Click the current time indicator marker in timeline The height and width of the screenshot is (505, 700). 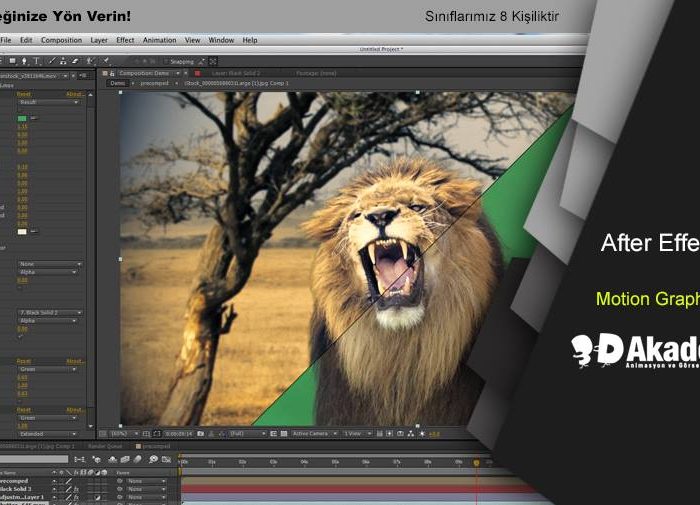coord(476,463)
